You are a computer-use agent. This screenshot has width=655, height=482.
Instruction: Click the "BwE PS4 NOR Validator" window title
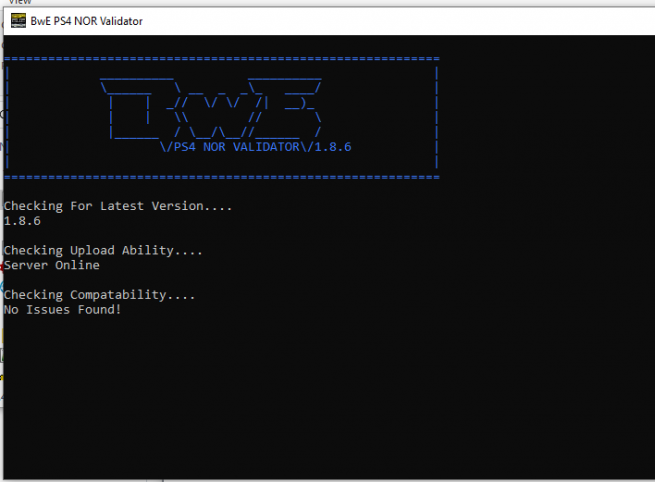[86, 22]
